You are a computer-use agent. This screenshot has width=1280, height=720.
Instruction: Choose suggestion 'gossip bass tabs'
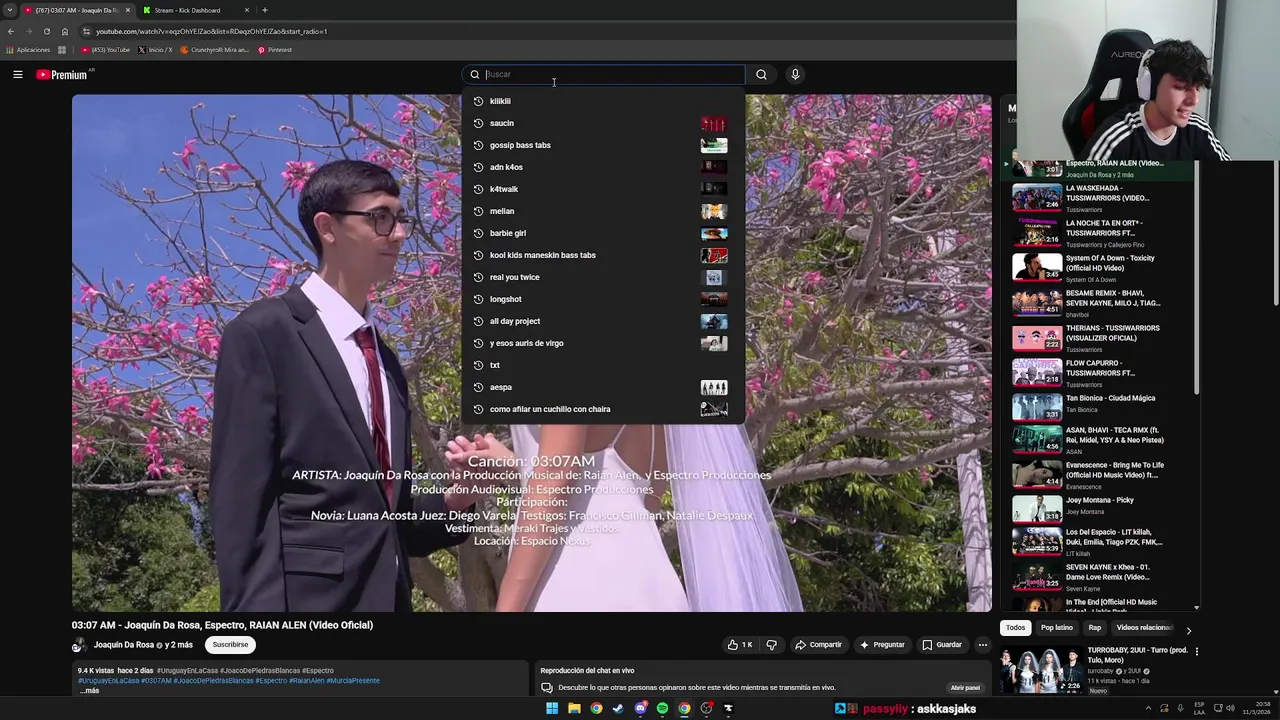coord(603,145)
